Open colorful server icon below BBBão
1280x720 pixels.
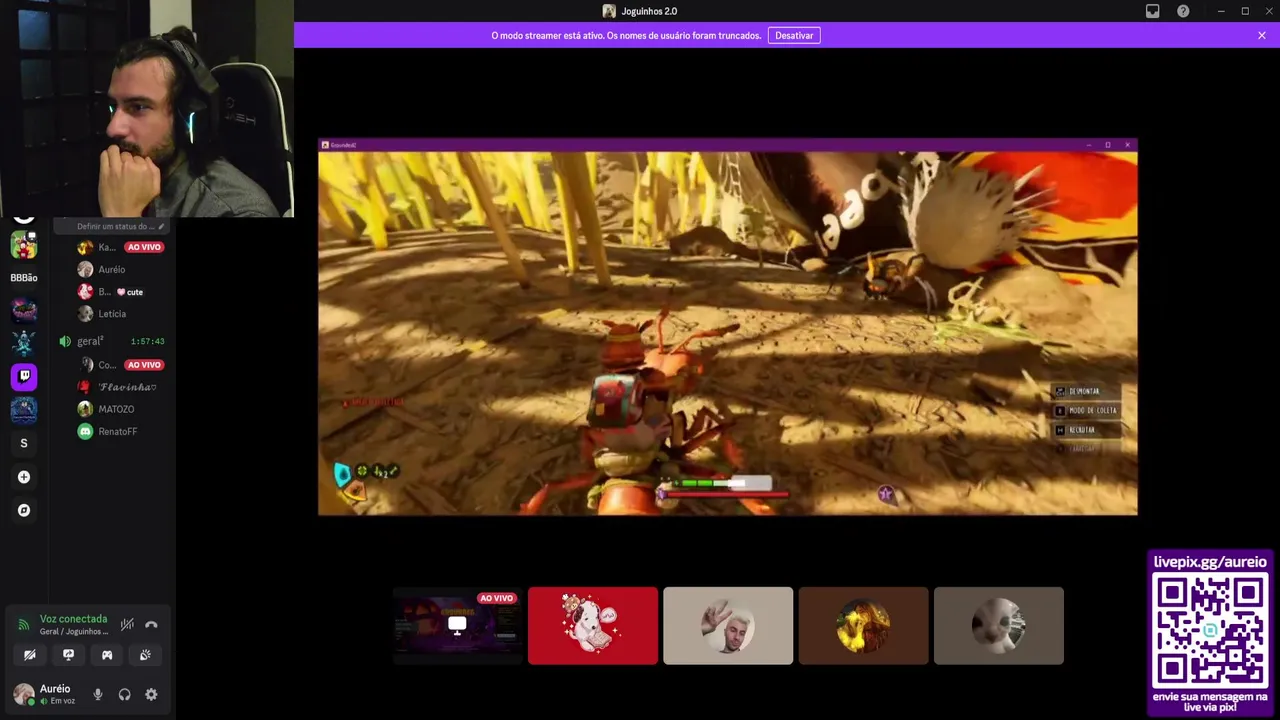click(x=24, y=310)
